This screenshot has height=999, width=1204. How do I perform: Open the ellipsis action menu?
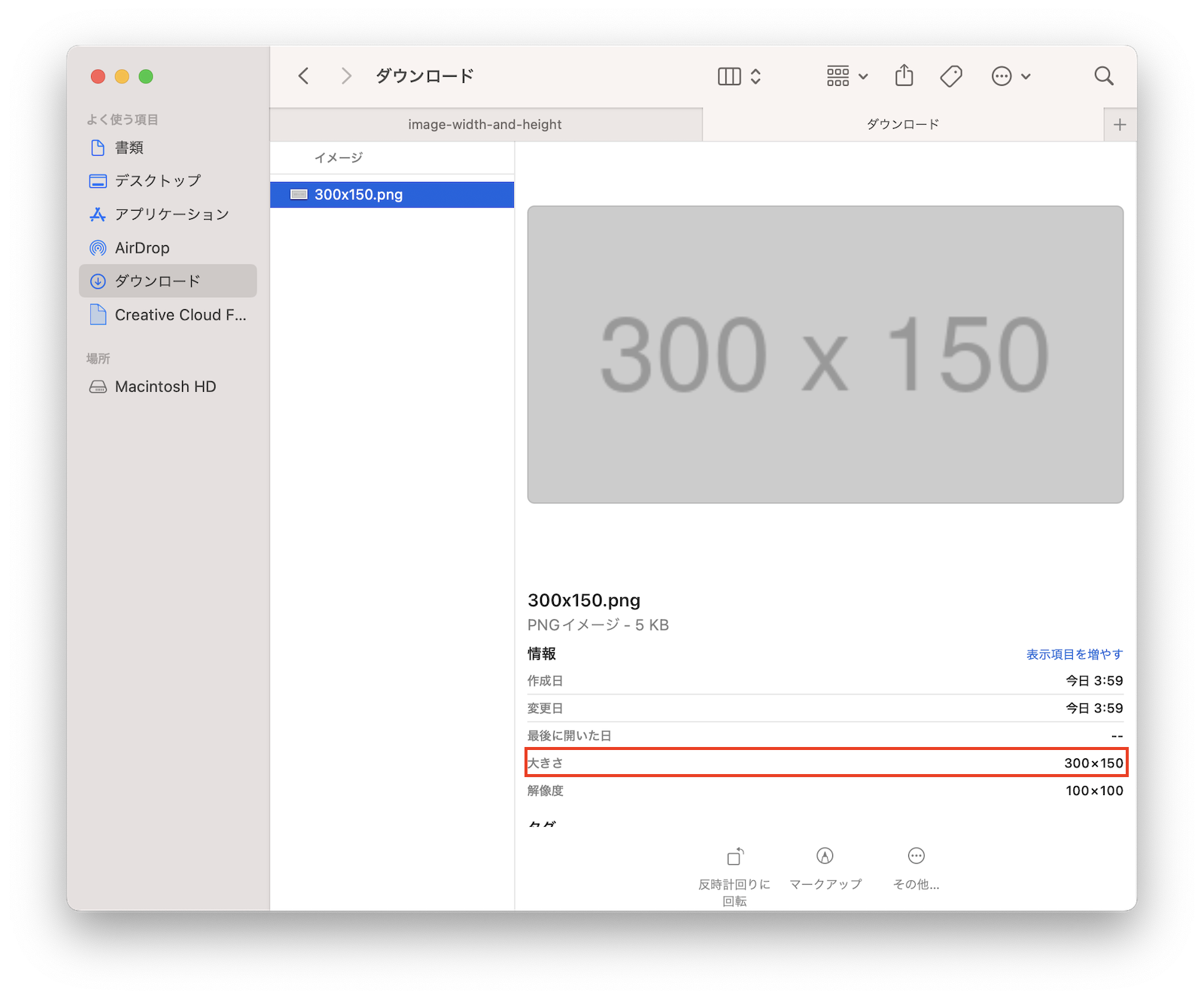(1002, 76)
